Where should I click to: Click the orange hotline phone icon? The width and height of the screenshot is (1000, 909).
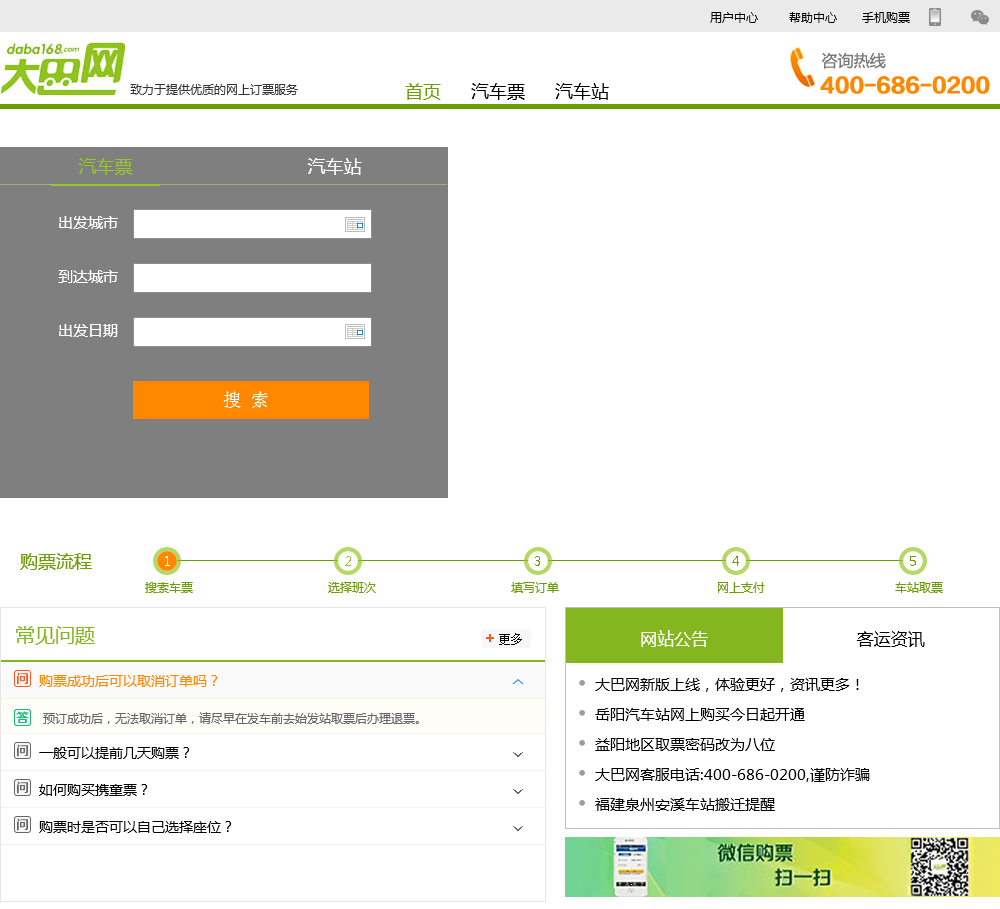(801, 68)
